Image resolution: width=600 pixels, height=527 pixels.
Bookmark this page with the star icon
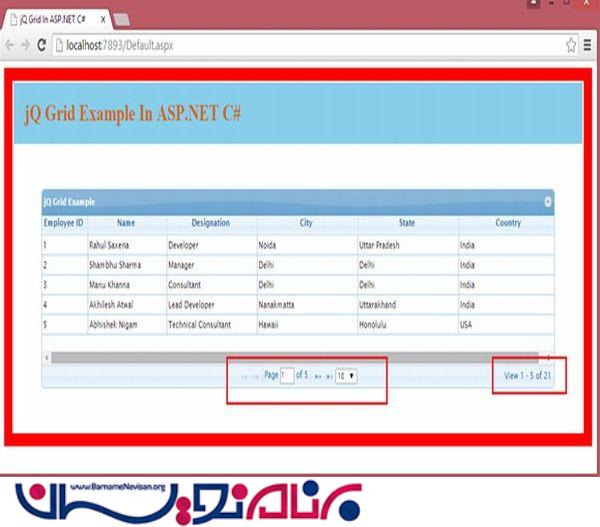(x=571, y=45)
